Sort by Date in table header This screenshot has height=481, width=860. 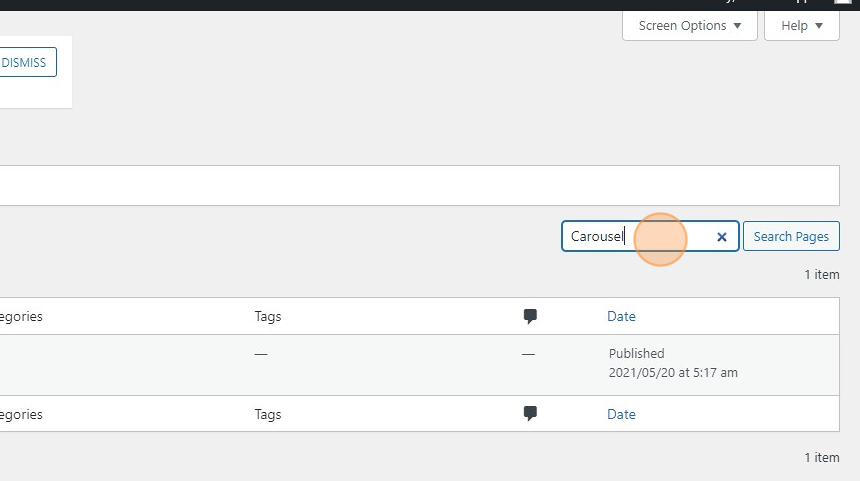click(x=621, y=316)
